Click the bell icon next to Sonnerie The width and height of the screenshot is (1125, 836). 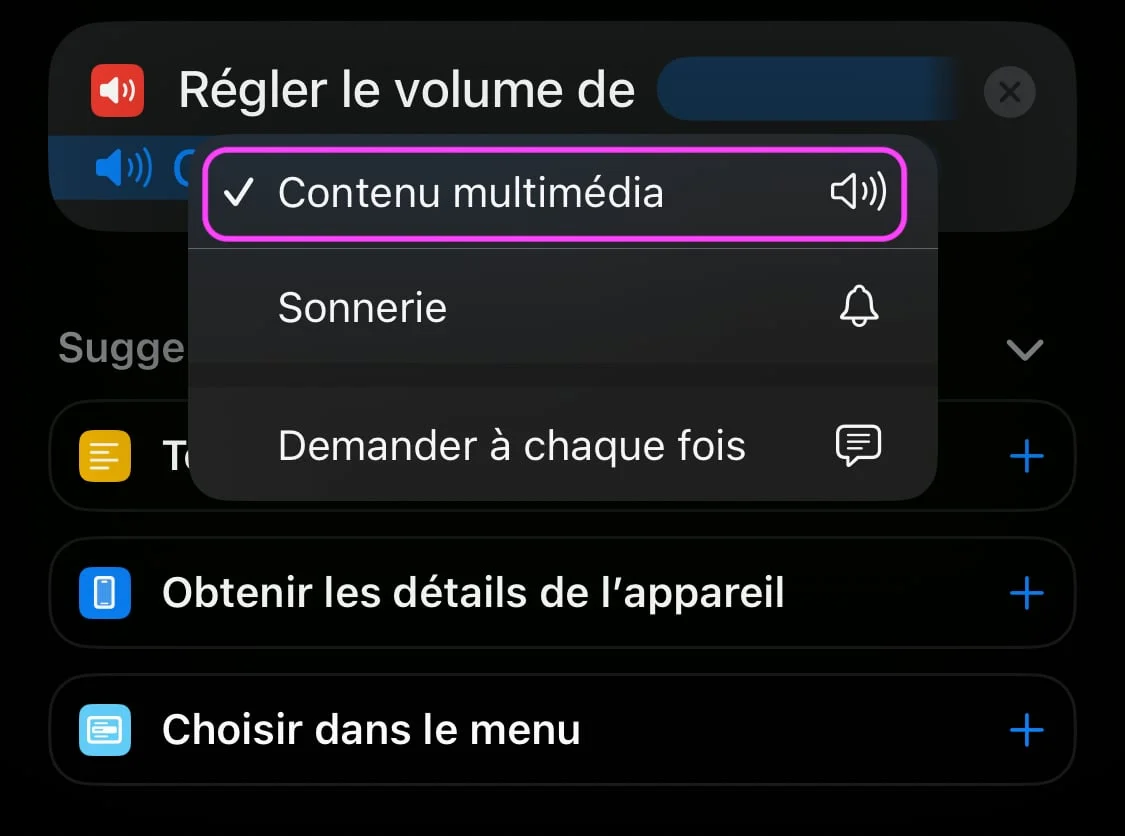[859, 306]
